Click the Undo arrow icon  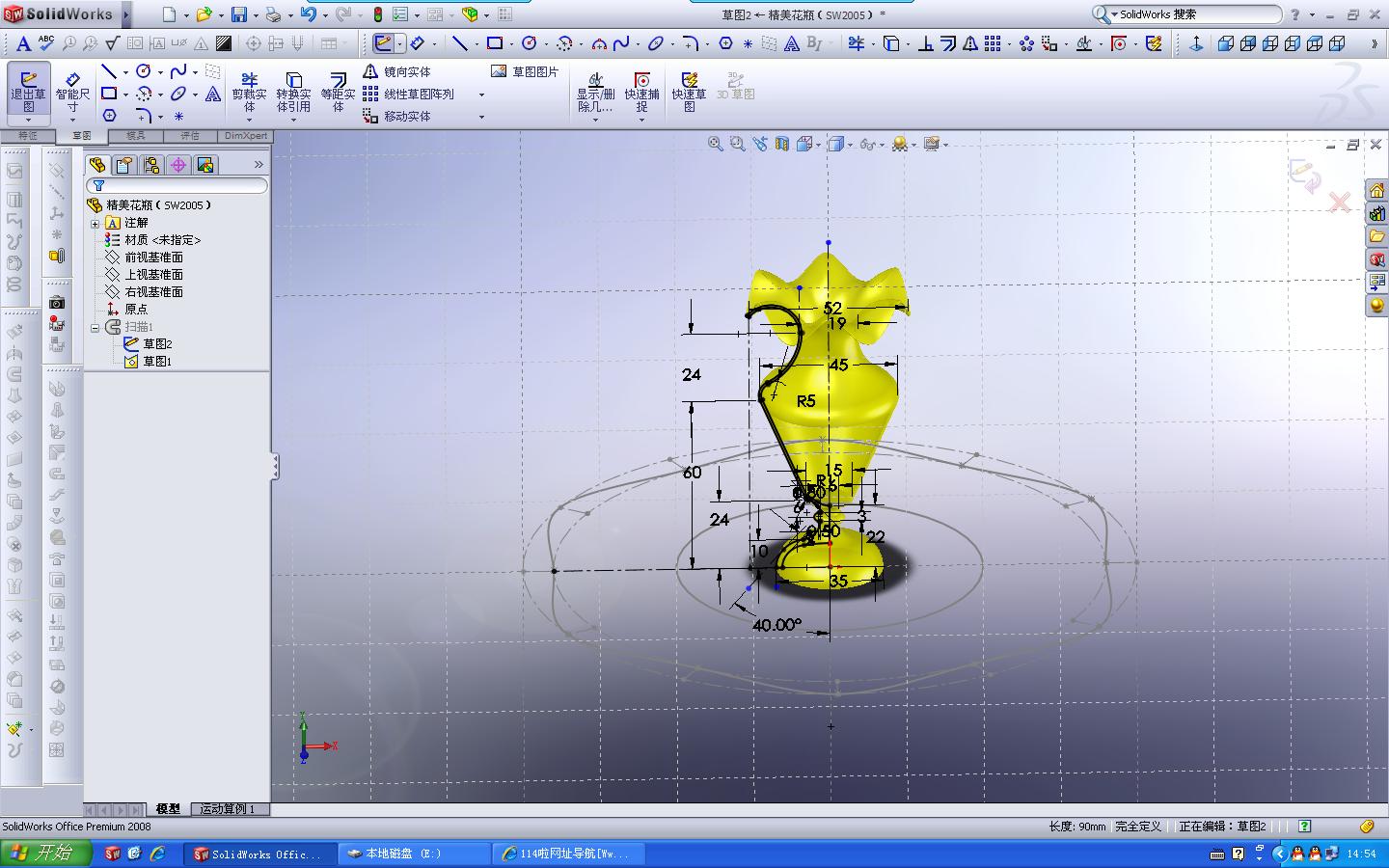308,14
